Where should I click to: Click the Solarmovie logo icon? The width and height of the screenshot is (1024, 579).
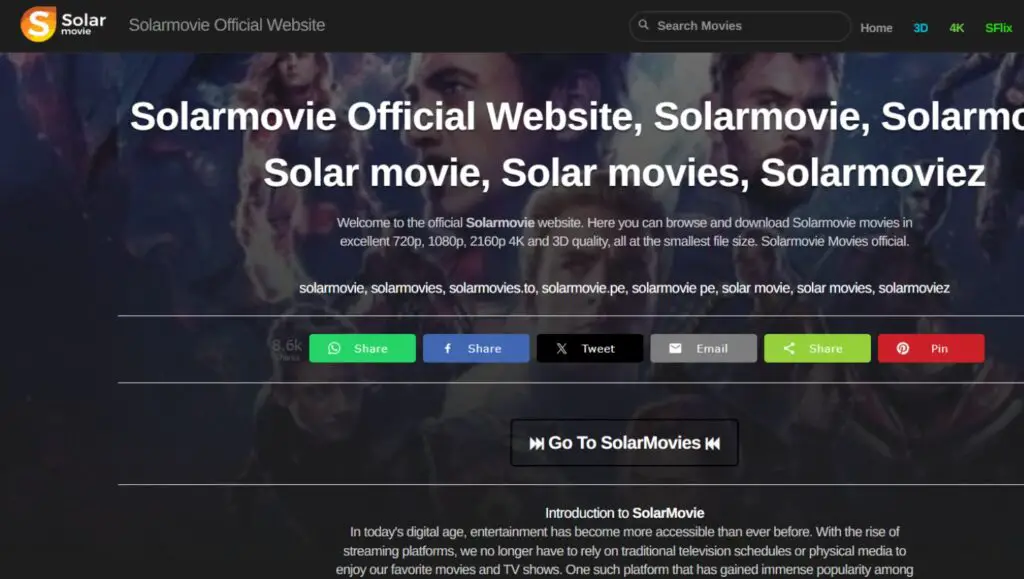coord(41,24)
